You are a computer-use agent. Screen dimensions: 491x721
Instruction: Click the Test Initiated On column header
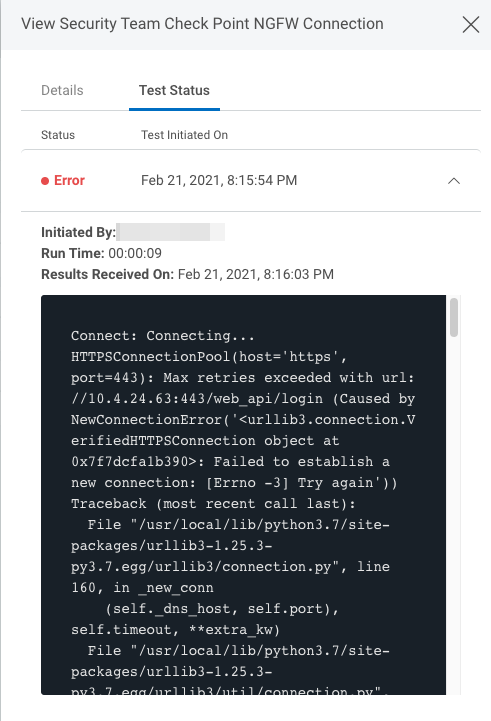pyautogui.click(x=184, y=135)
